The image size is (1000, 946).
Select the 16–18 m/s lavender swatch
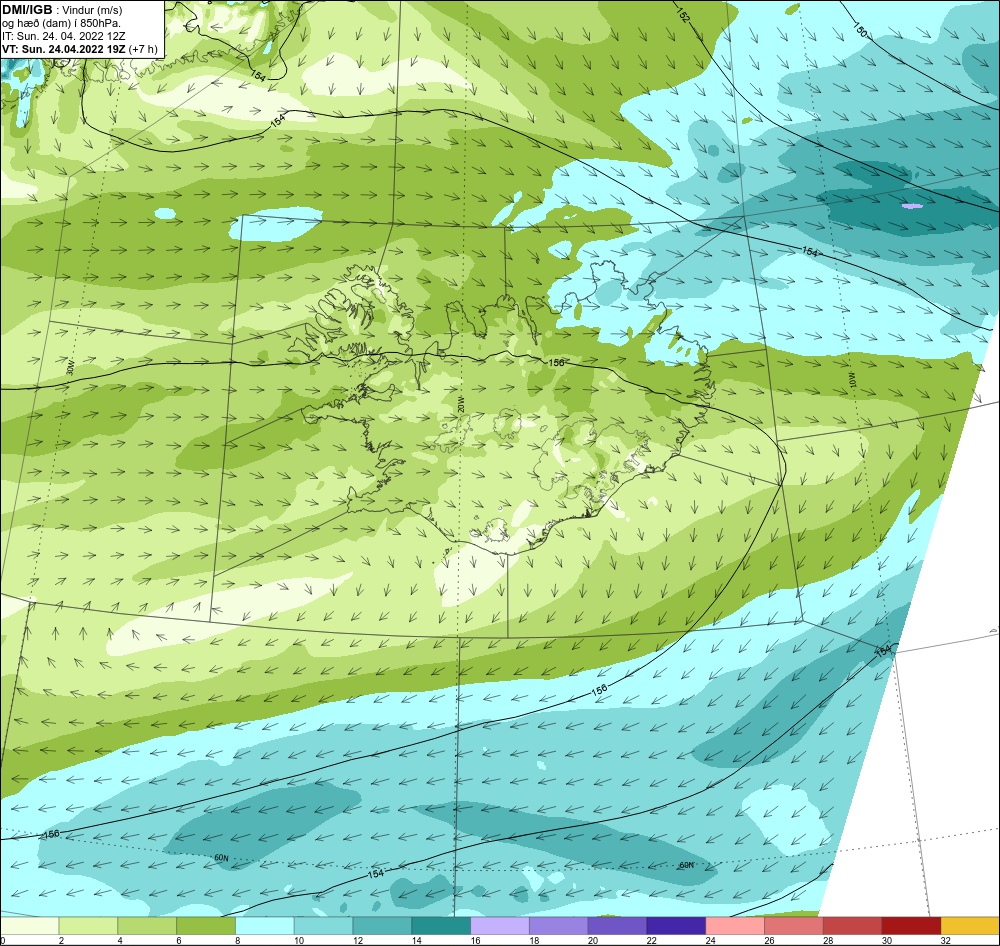click(x=499, y=925)
